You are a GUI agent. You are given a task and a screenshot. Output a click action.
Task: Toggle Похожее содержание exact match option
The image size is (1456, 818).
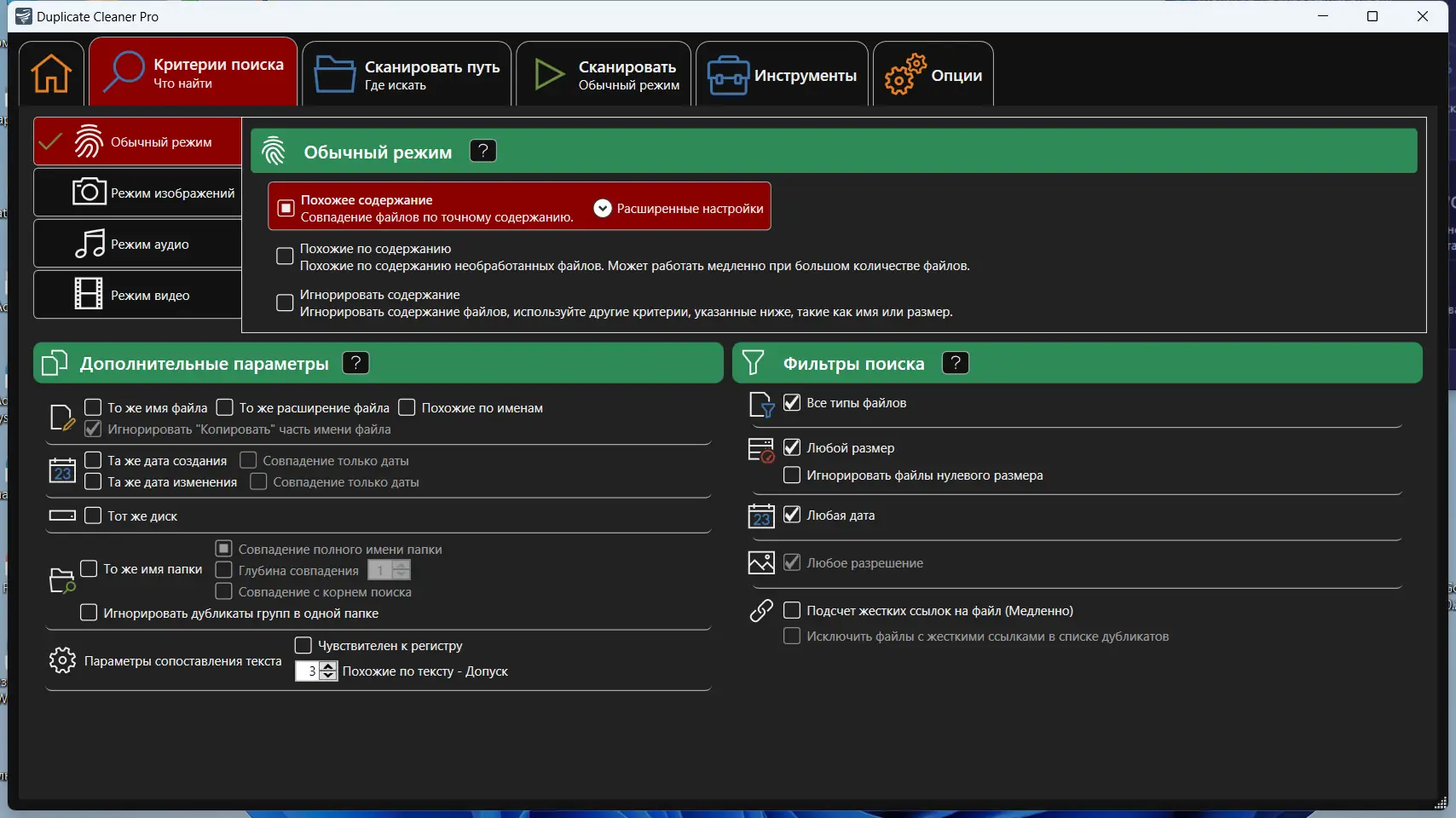pos(286,208)
